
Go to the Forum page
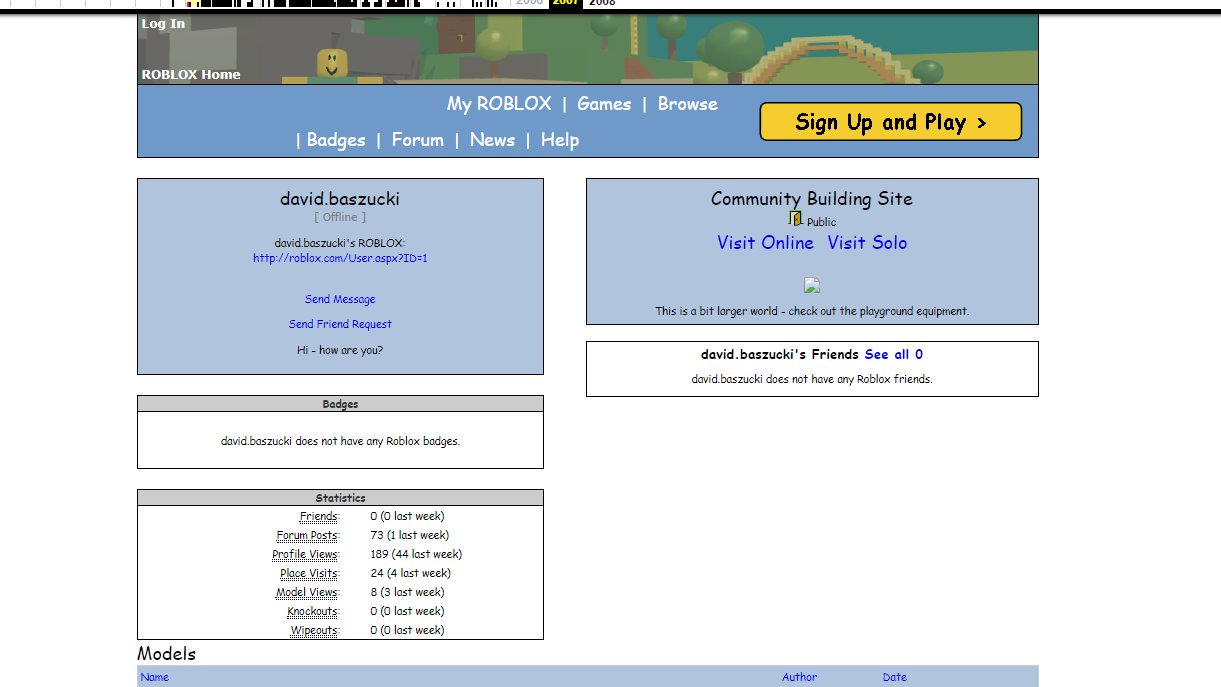click(x=417, y=140)
